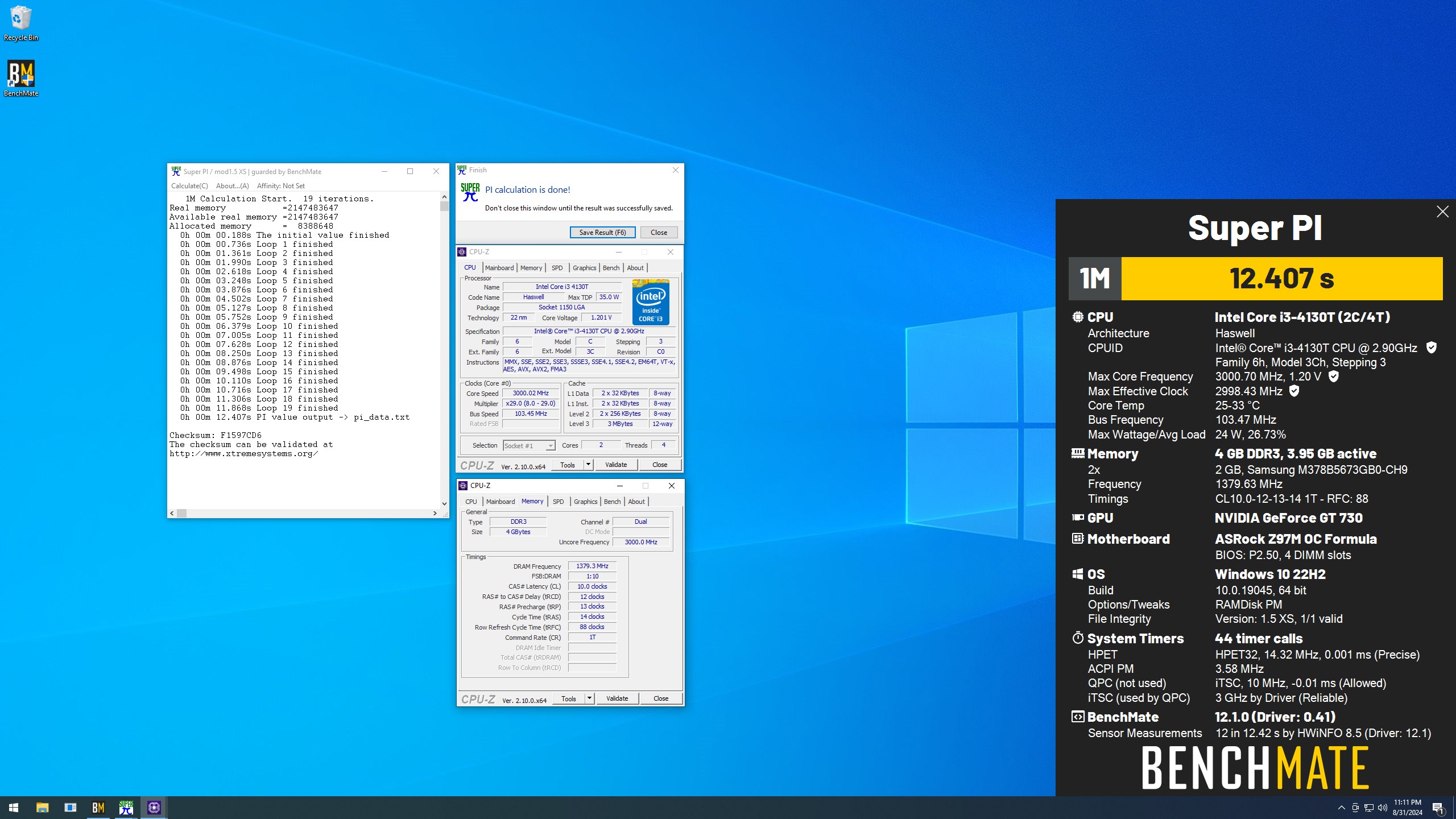Image resolution: width=1456 pixels, height=819 pixels.
Task: Switch to About tab in upper CPU-Z
Action: 635,268
